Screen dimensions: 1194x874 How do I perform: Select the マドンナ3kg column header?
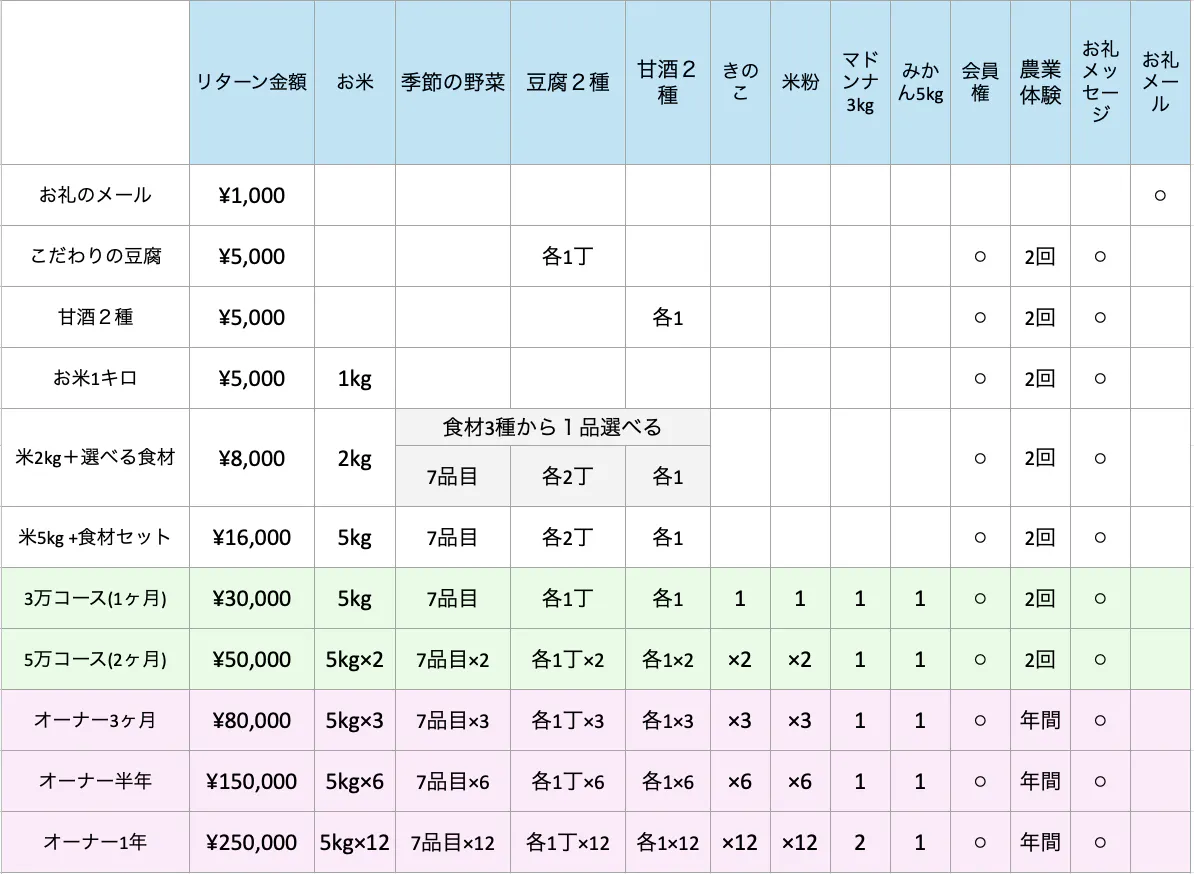[860, 83]
